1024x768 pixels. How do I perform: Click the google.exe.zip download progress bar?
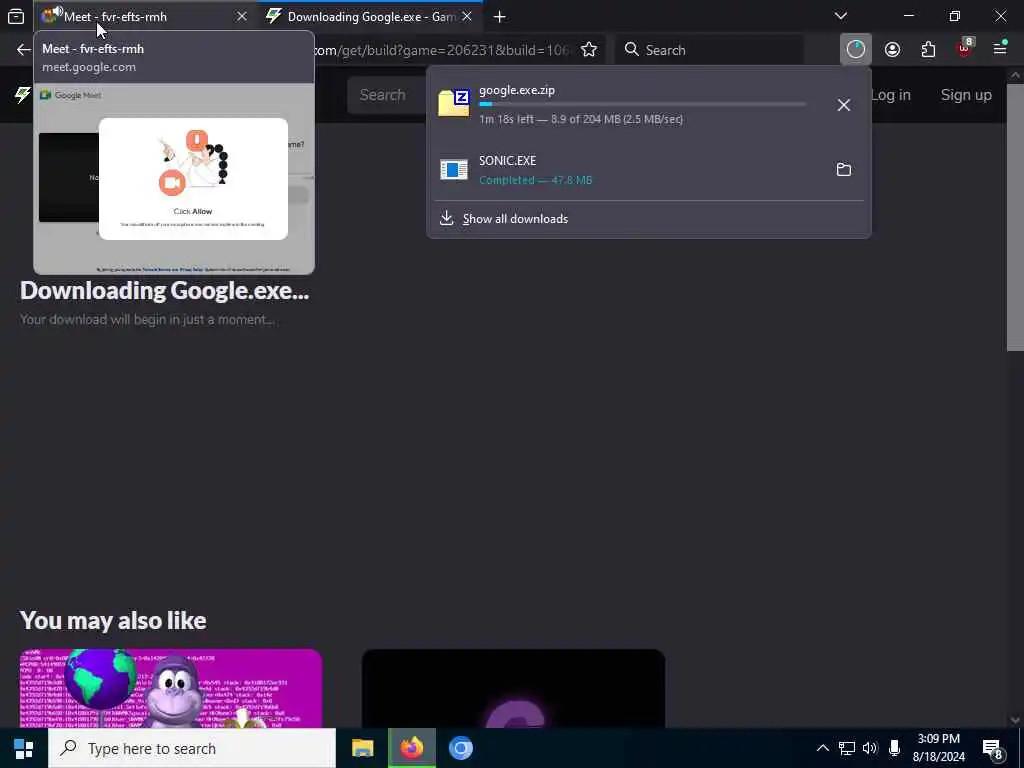click(x=643, y=104)
